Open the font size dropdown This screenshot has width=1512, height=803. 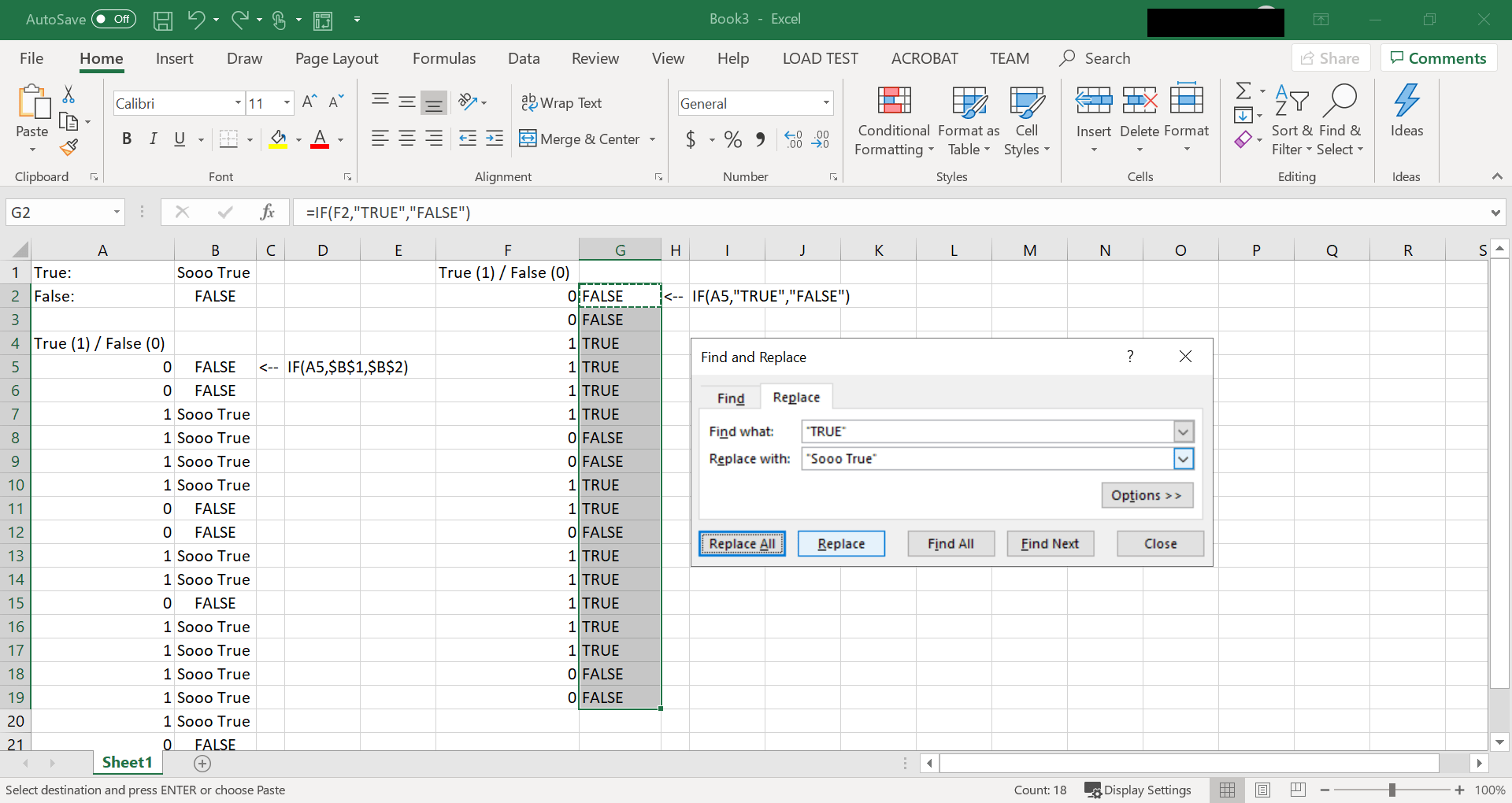[286, 102]
